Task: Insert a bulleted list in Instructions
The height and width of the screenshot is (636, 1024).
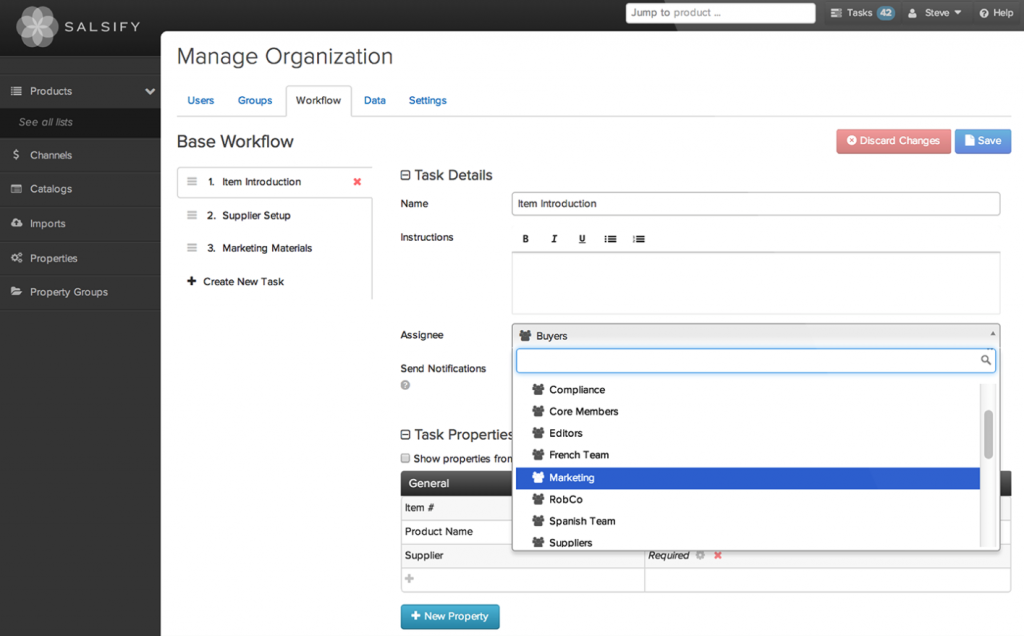Action: click(610, 239)
